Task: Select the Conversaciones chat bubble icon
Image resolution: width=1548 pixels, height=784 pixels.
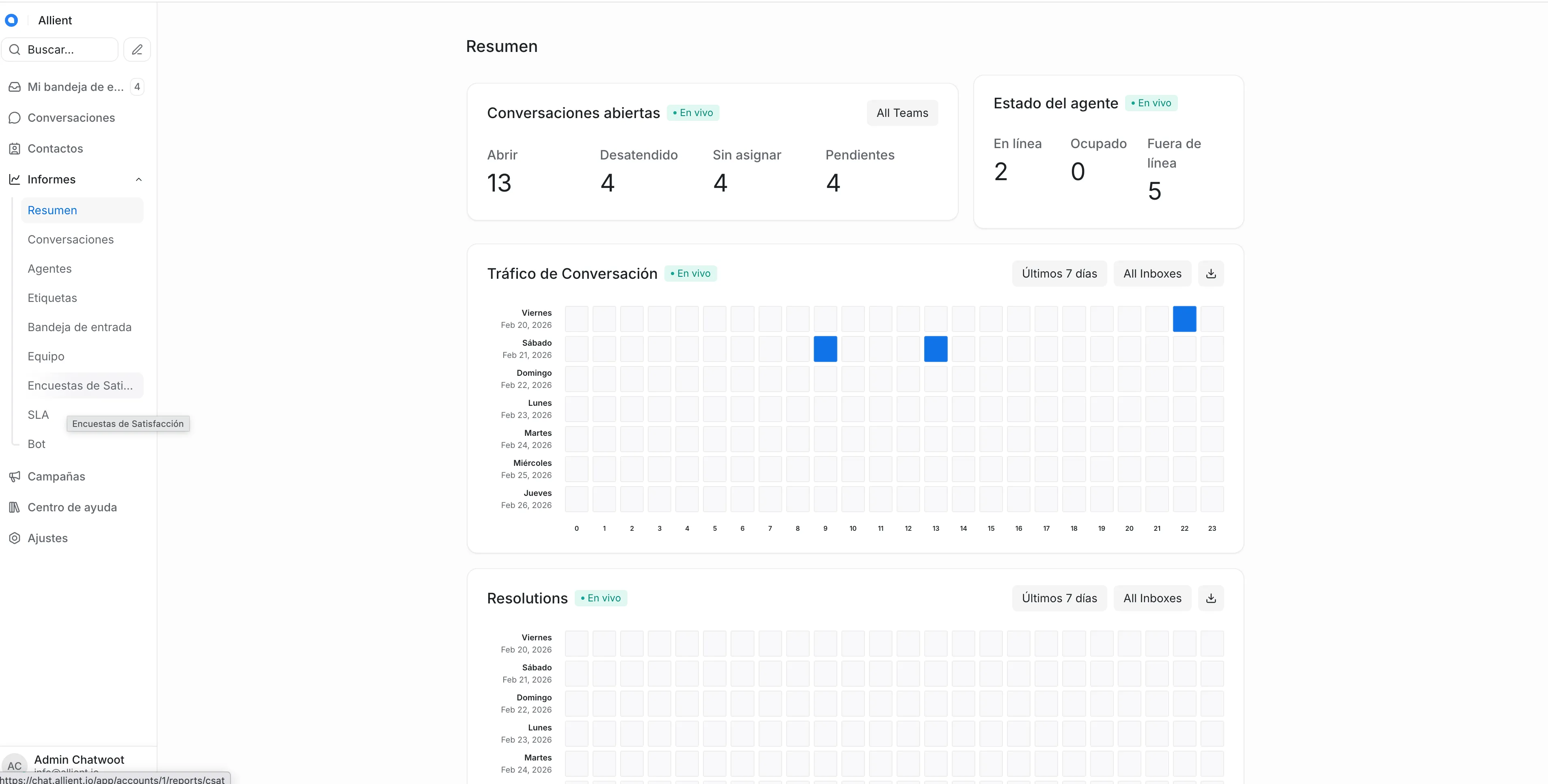Action: 15,118
